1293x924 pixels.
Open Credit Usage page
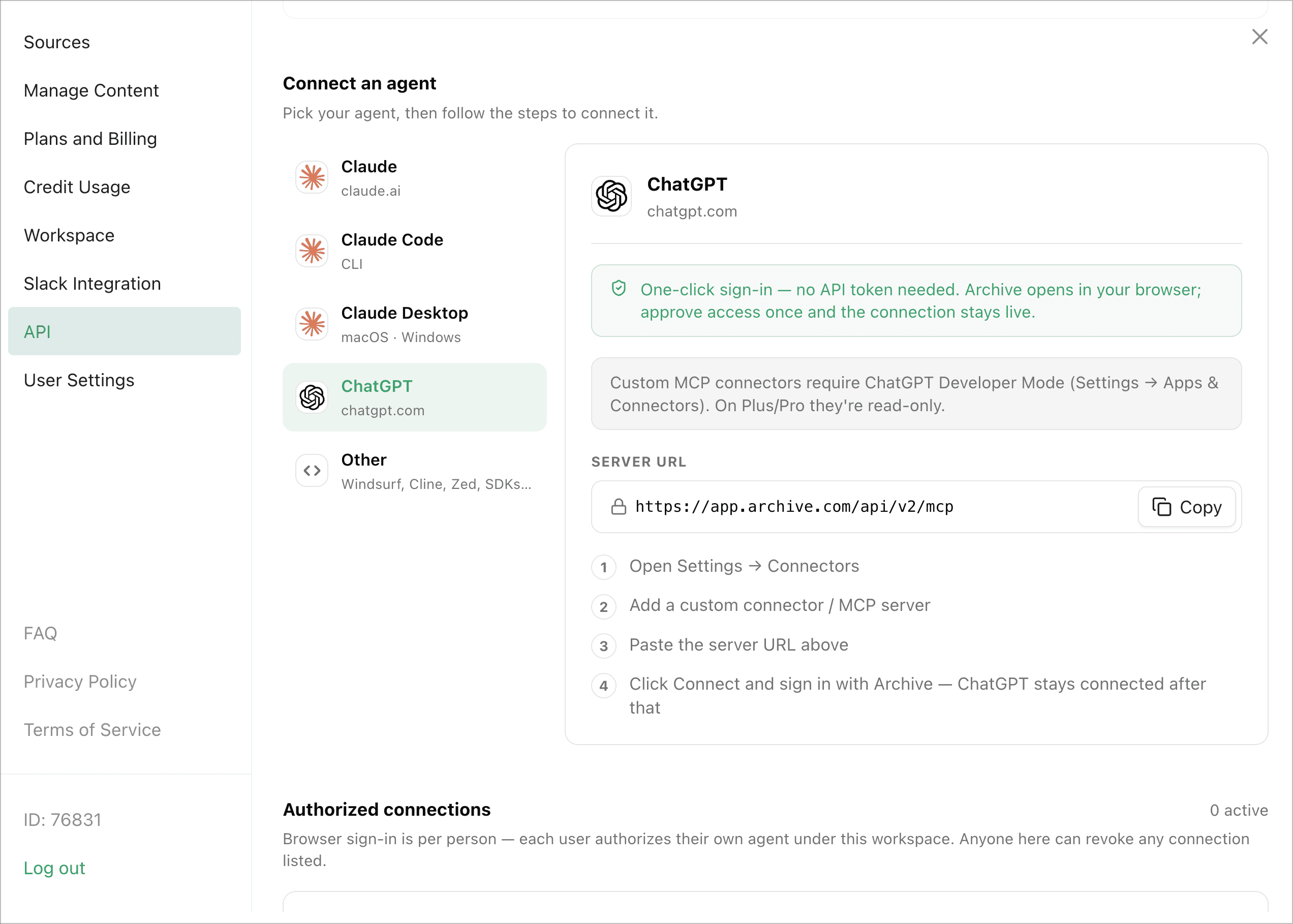125,187
